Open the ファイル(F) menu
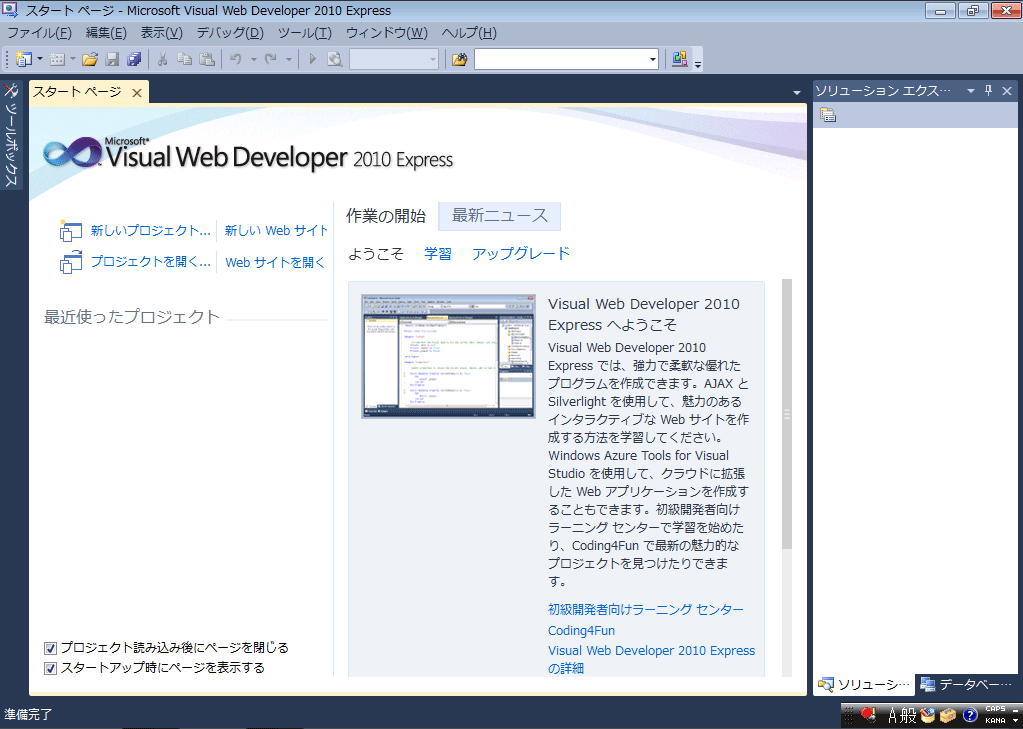Screen dimensions: 1023x729 coord(40,33)
